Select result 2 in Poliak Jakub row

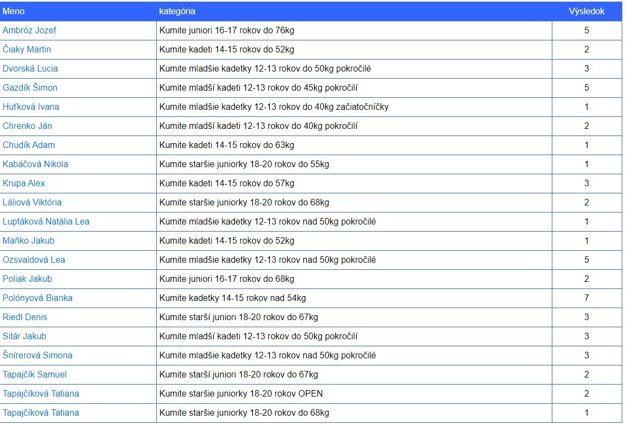(587, 279)
